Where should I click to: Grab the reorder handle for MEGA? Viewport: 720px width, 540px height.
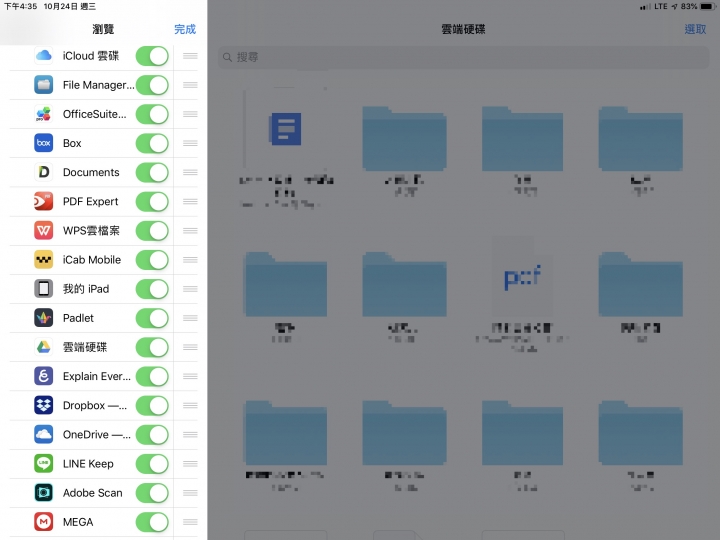(190, 522)
